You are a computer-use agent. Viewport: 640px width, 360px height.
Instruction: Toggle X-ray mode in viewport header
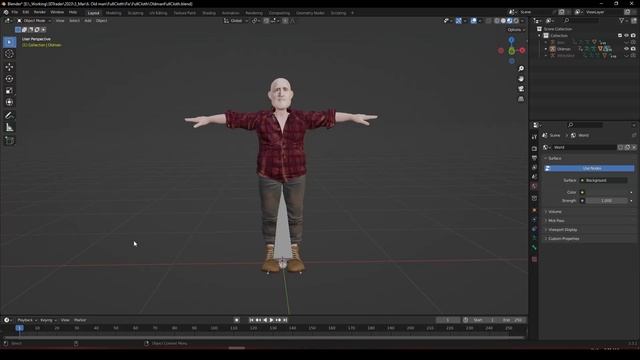(489, 20)
